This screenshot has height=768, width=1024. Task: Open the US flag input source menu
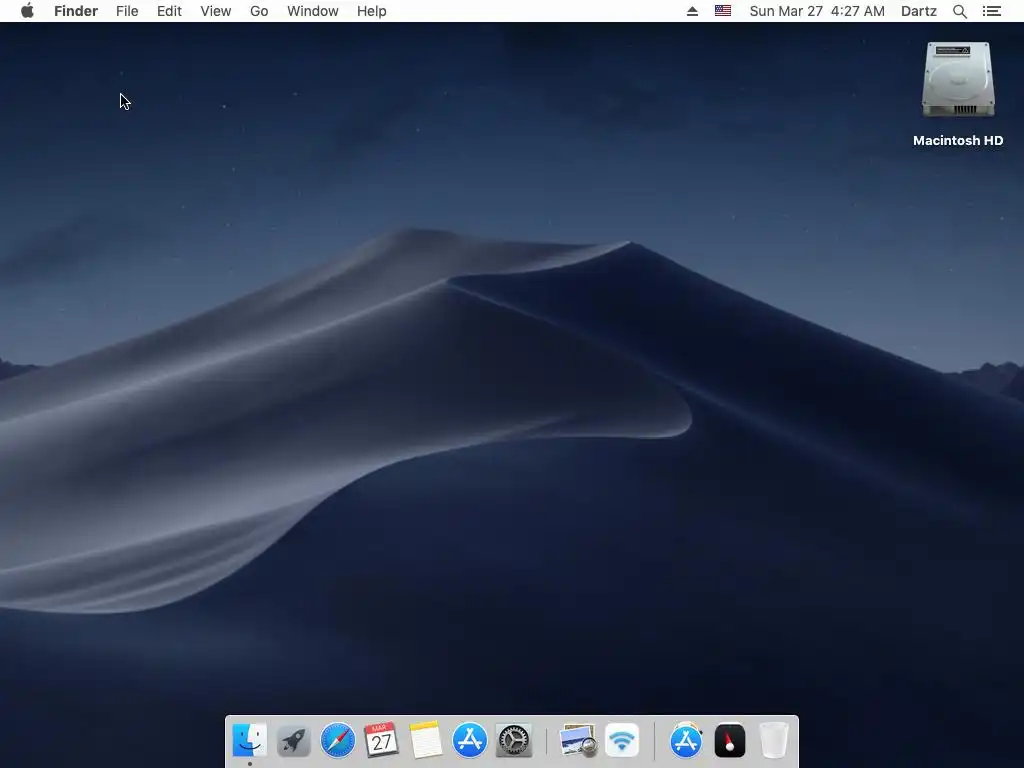(x=723, y=11)
